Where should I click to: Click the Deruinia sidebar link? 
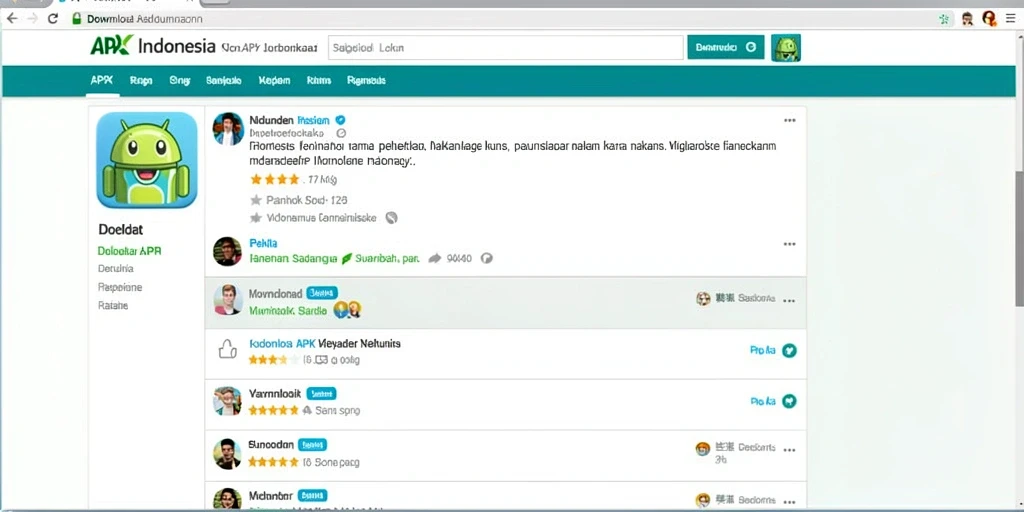(x=116, y=268)
